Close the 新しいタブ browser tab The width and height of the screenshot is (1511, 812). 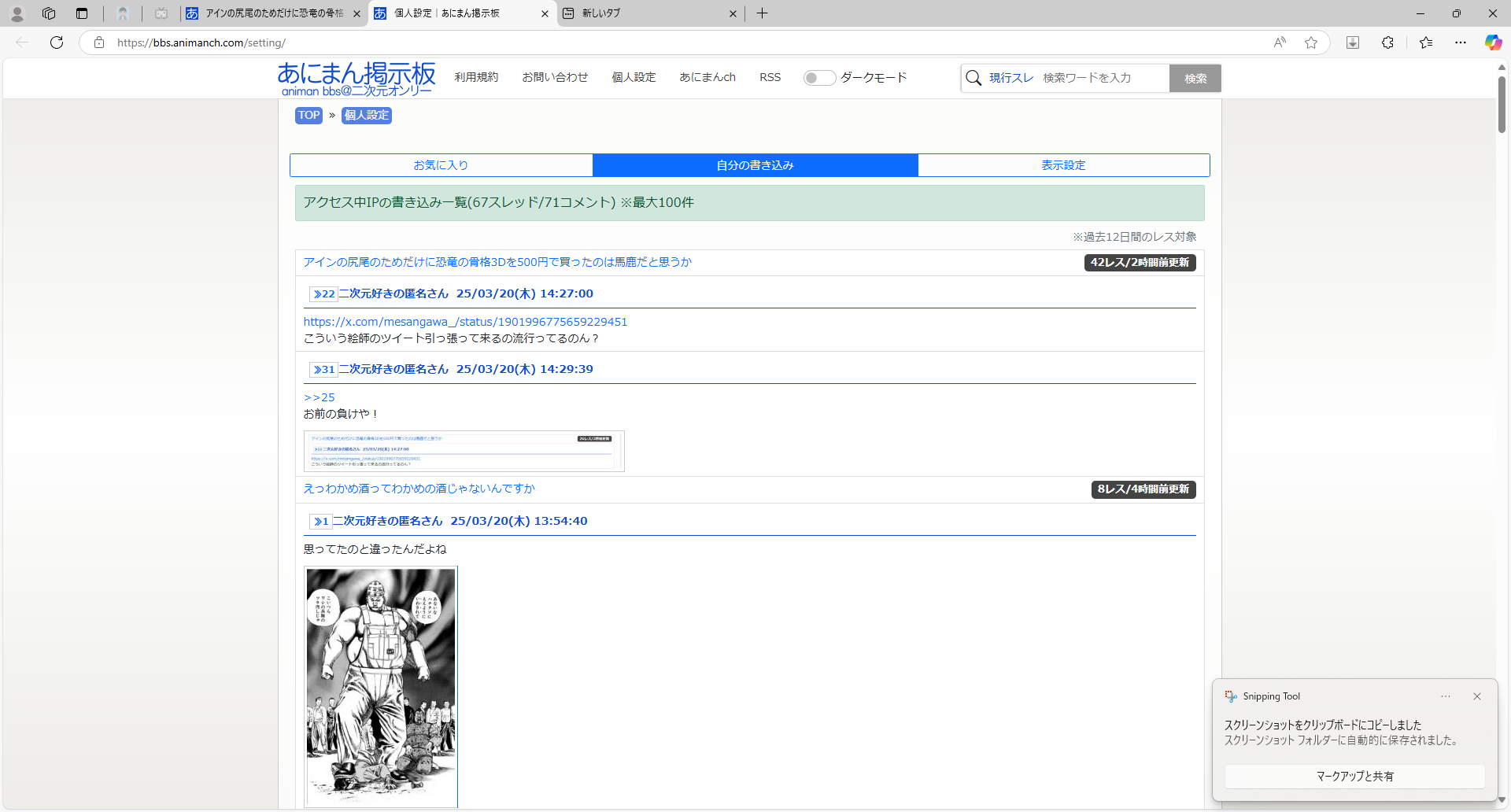tap(733, 13)
